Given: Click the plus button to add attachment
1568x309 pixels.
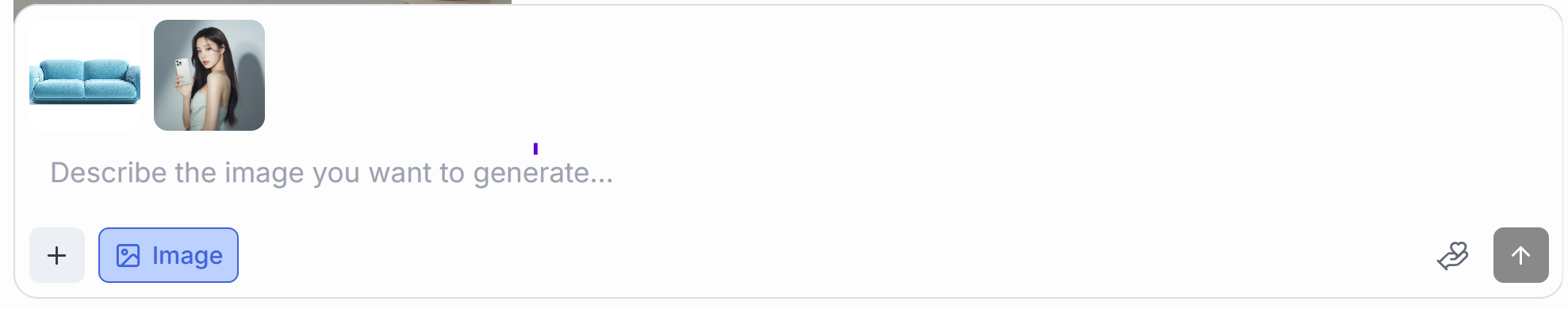Looking at the screenshot, I should coord(57,255).
